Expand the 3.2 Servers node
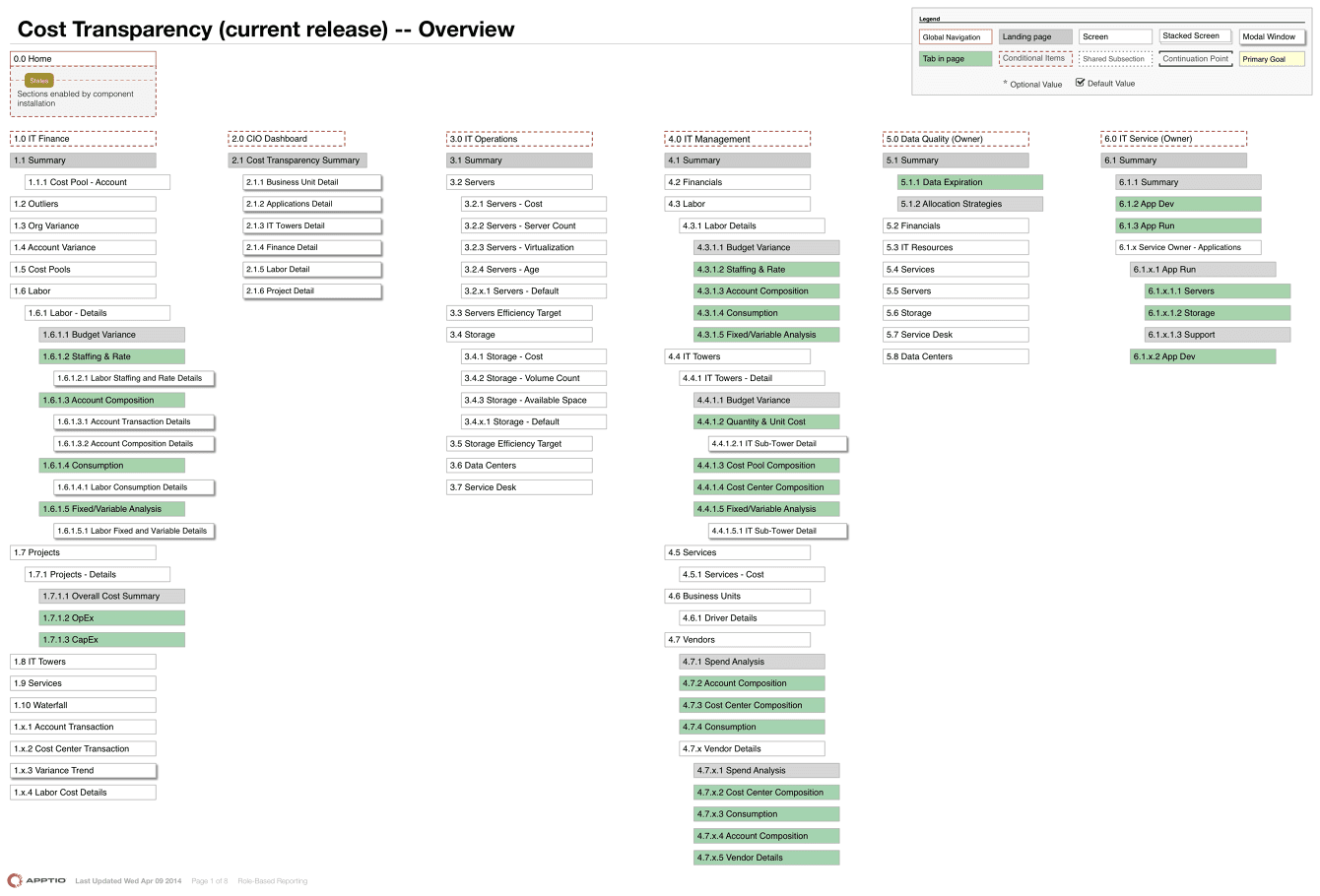The image size is (1320, 896). coord(519,182)
